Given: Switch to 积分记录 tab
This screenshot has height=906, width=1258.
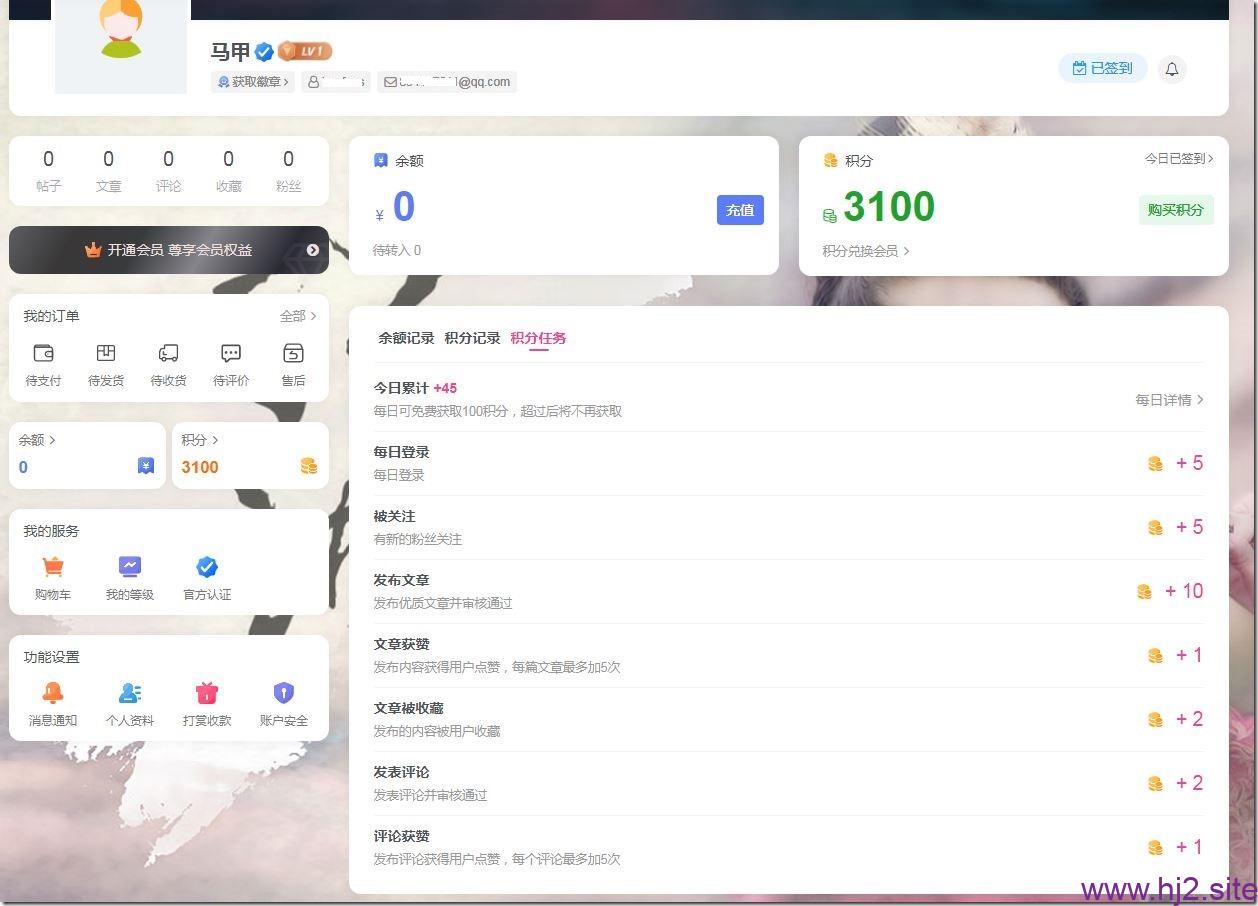Looking at the screenshot, I should [472, 338].
